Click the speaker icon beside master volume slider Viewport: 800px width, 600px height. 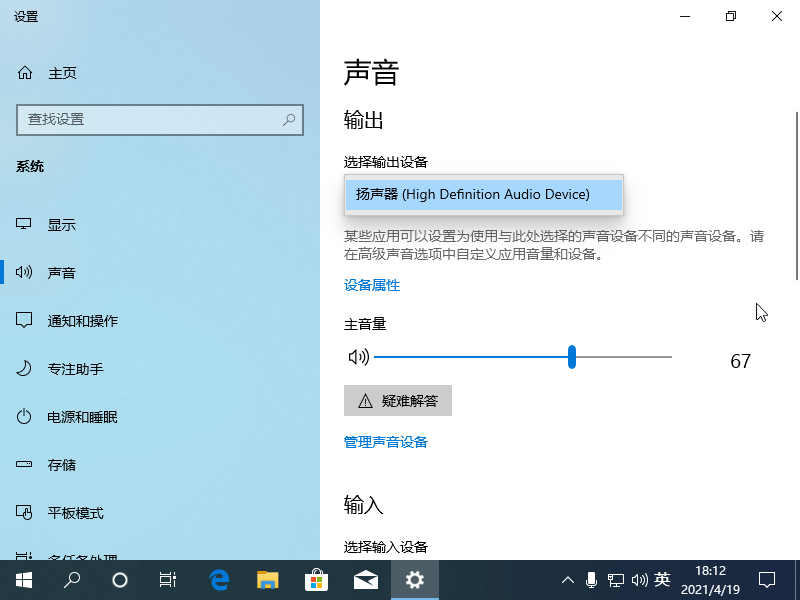(357, 357)
